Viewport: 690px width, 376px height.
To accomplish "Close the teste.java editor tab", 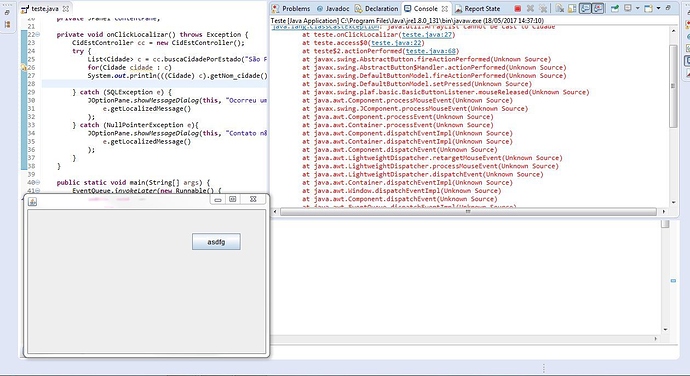I will (66, 8).
